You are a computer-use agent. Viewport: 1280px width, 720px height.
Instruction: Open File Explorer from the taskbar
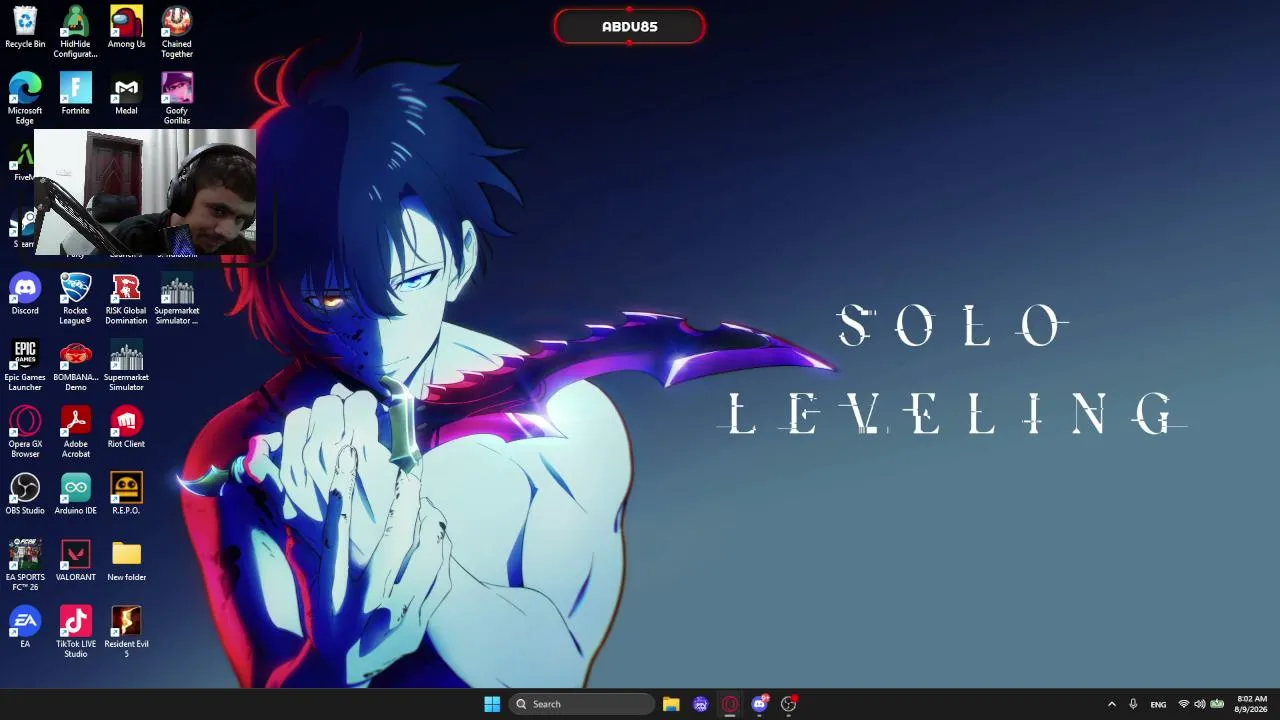click(x=671, y=704)
